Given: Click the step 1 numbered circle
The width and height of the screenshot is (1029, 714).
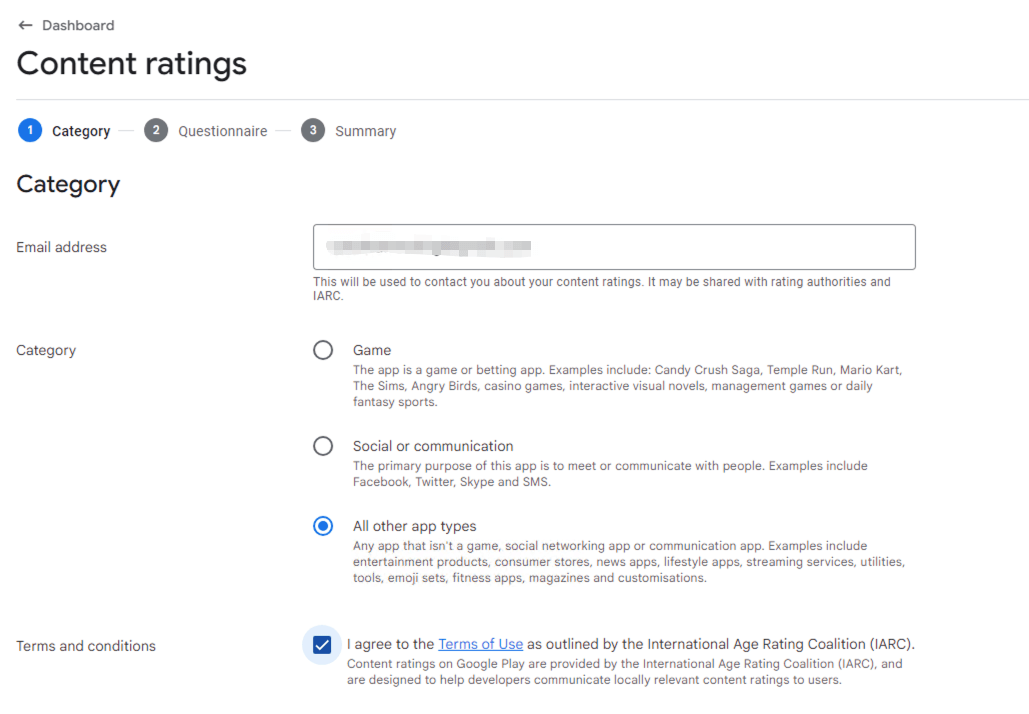Looking at the screenshot, I should pyautogui.click(x=30, y=131).
